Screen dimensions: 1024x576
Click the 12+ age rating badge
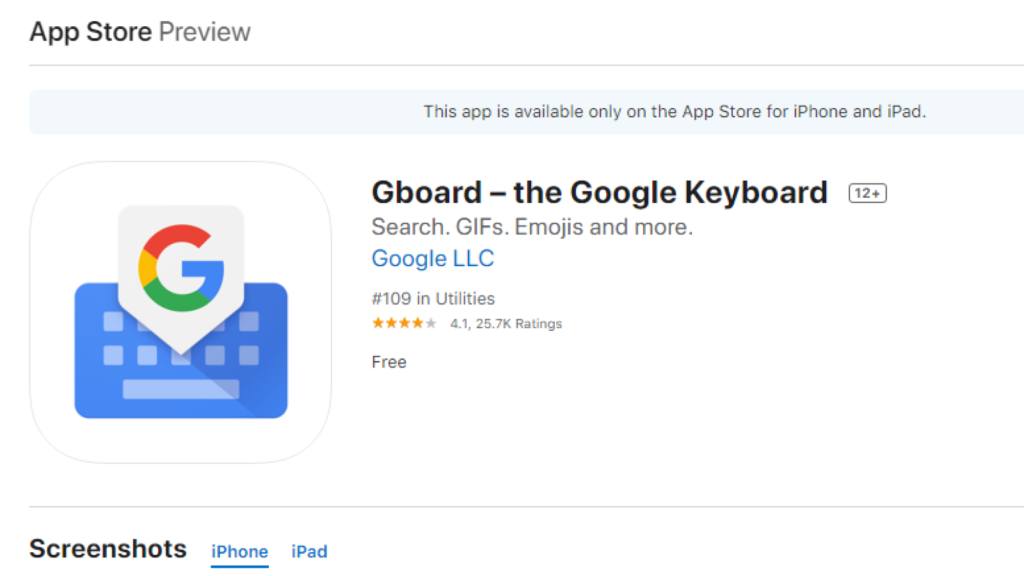point(866,192)
